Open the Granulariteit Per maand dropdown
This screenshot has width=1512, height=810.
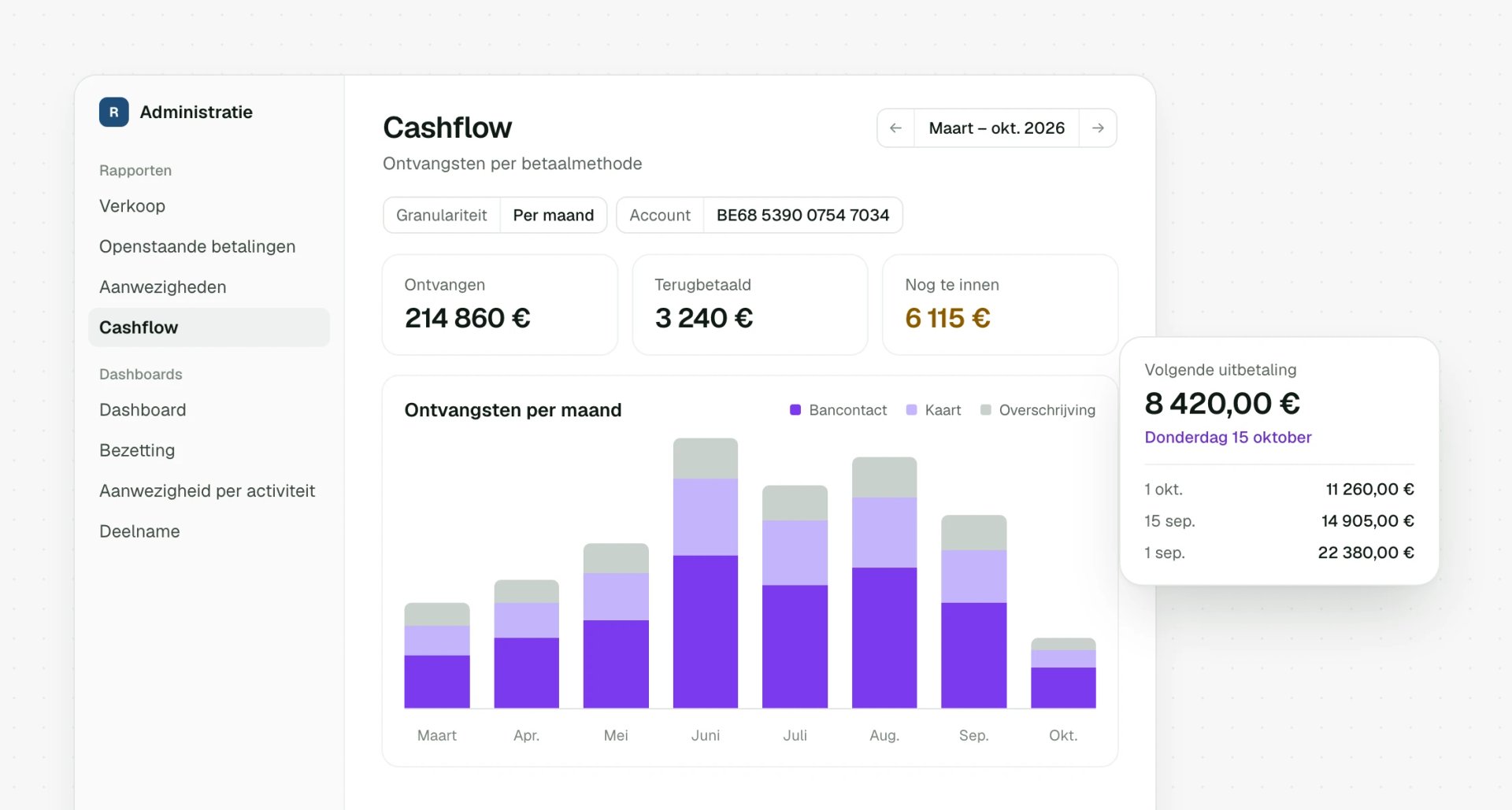495,215
